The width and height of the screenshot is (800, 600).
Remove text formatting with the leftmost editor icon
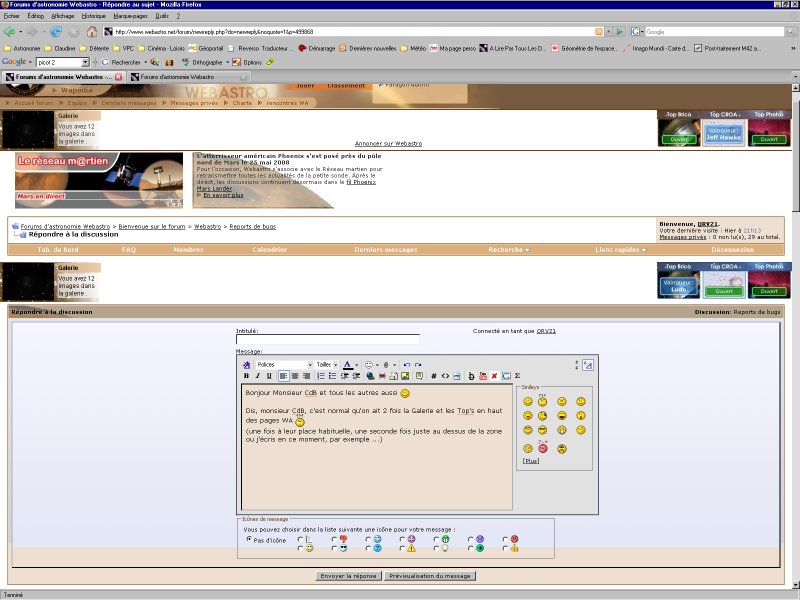246,365
